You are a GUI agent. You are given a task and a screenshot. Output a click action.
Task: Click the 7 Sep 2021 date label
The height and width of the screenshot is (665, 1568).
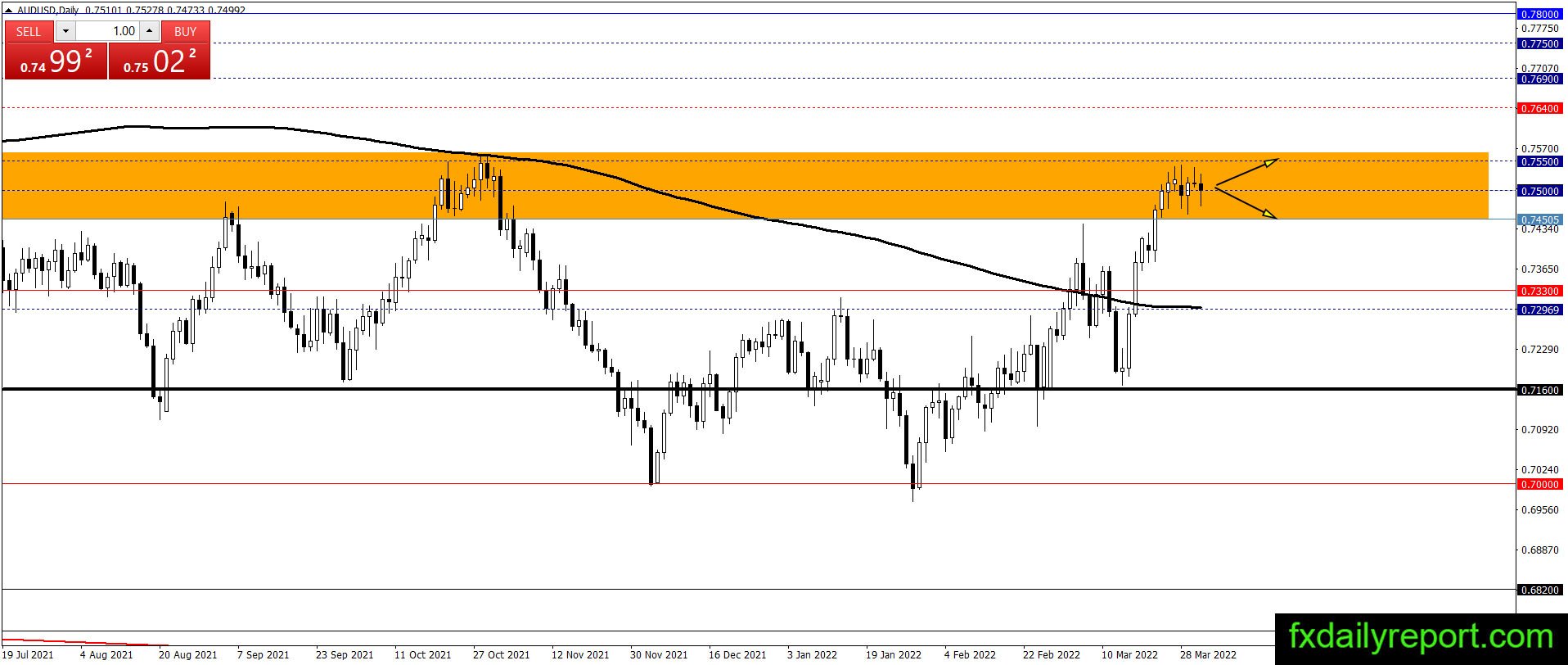264,654
